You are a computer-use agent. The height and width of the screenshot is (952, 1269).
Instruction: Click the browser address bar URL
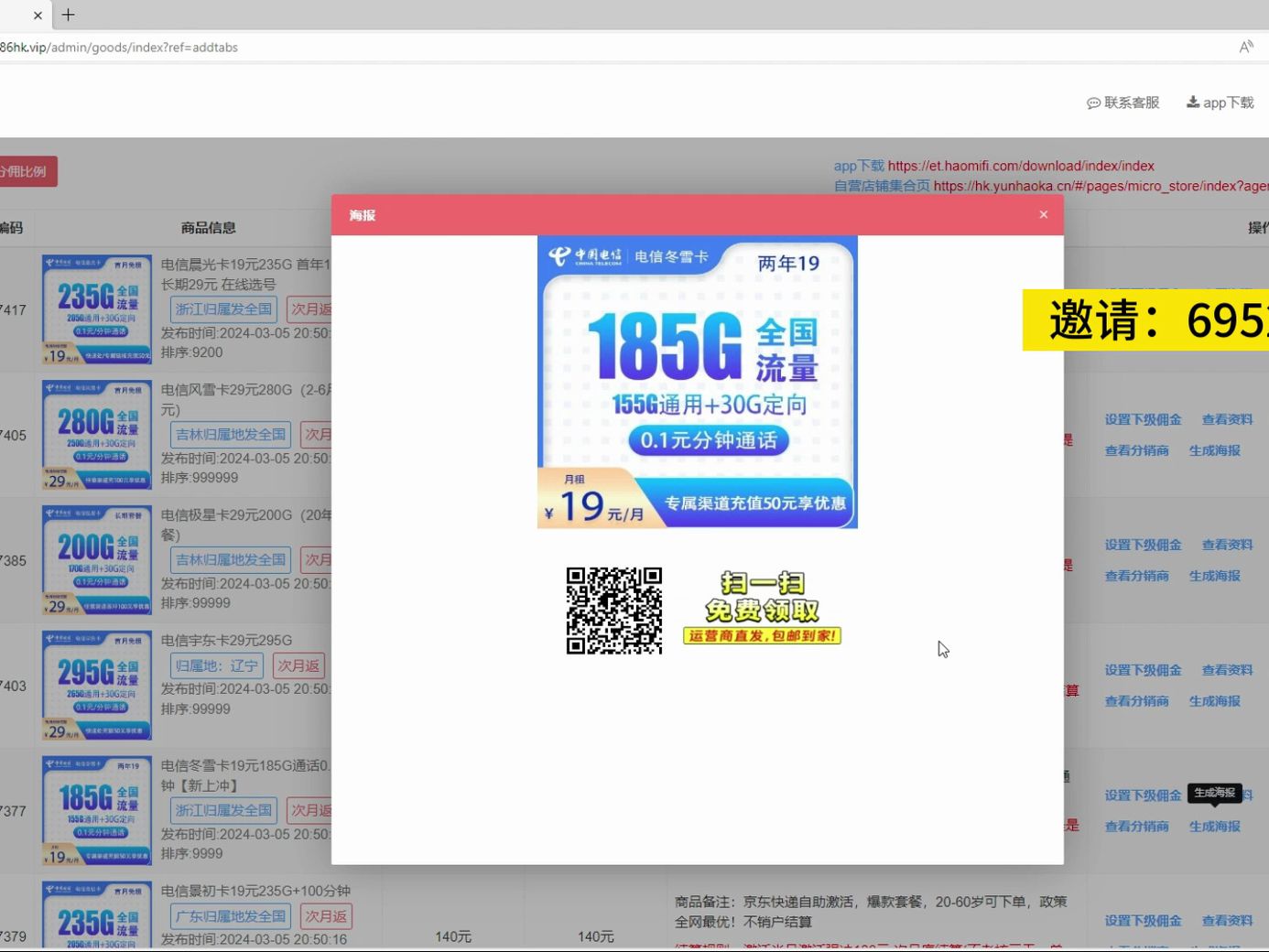pyautogui.click(x=119, y=48)
